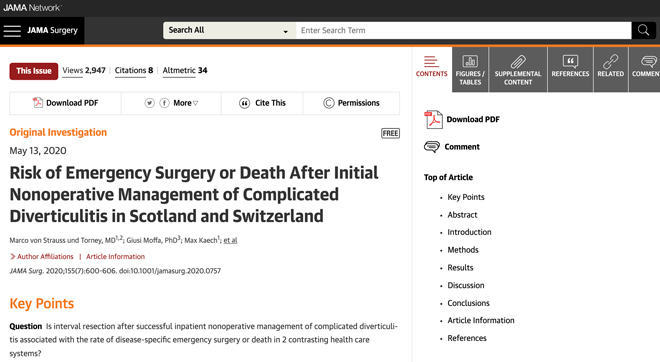Image resolution: width=660 pixels, height=362 pixels.
Task: Open the Figures / Tables tab
Action: 470,69
